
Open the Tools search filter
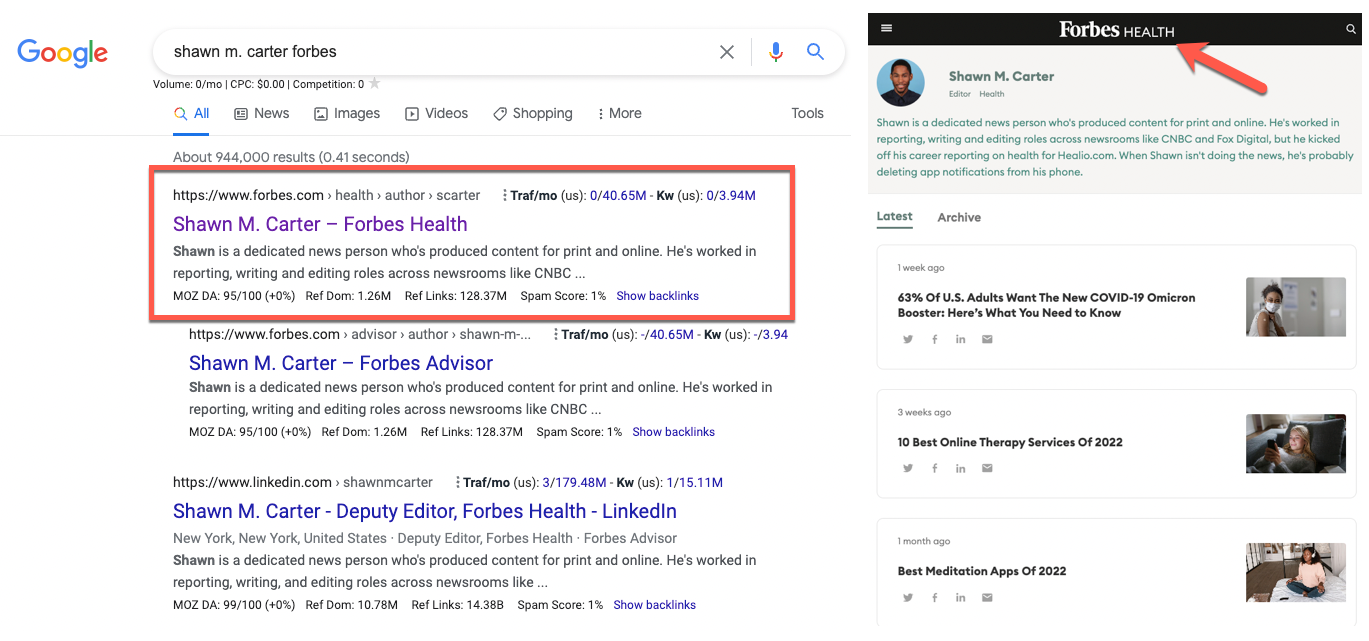[807, 114]
